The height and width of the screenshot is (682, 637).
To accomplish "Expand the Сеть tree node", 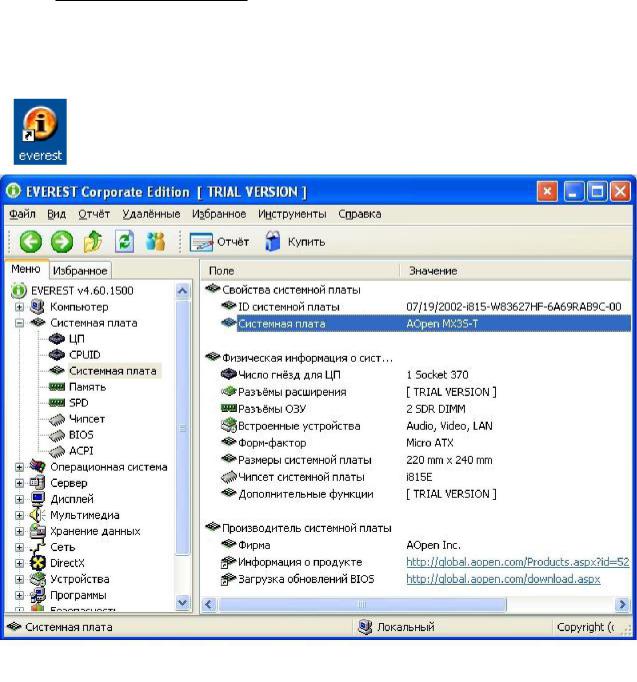I will click(x=19, y=547).
